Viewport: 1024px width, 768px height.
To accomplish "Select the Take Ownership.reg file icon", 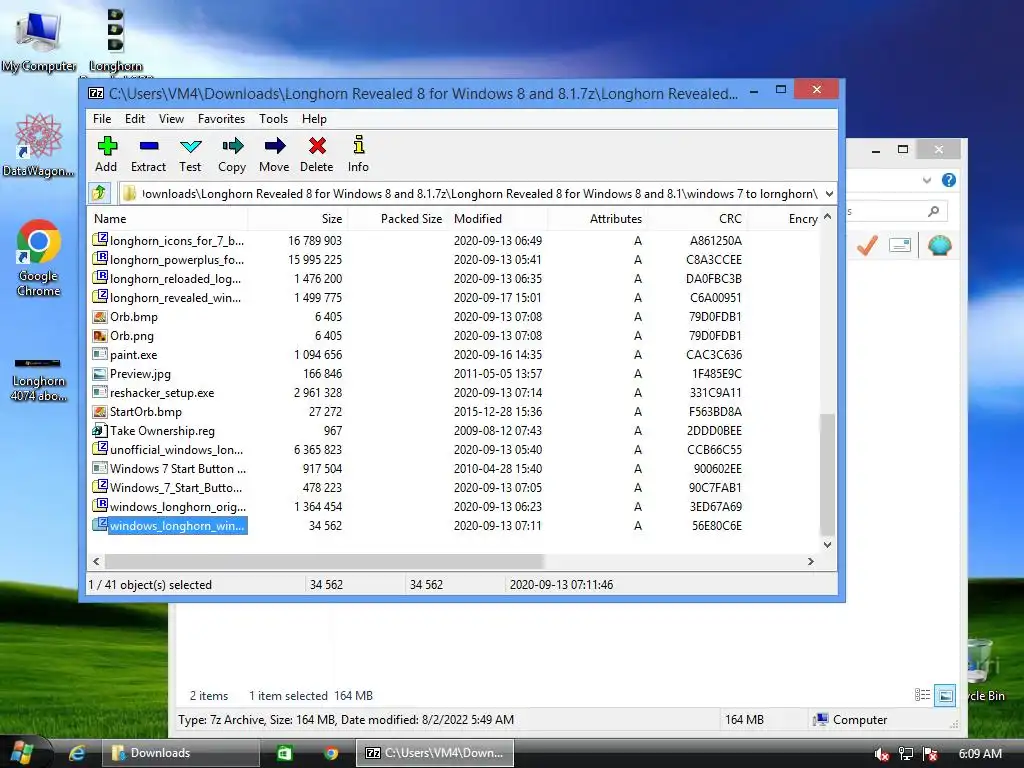I will pos(100,430).
